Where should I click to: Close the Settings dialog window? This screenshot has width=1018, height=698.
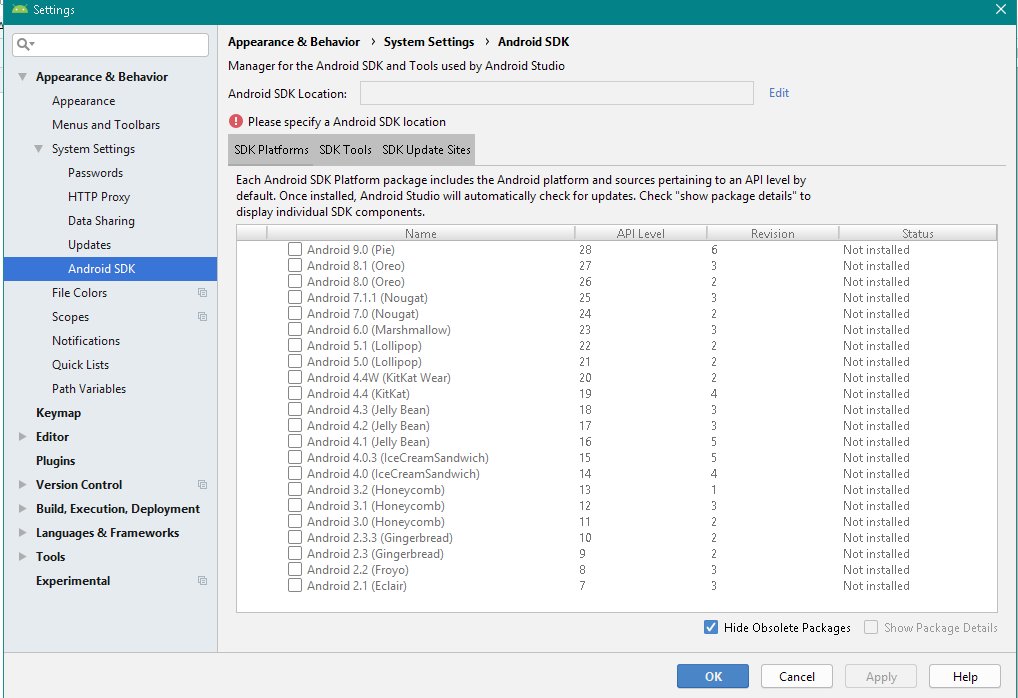(x=1001, y=9)
